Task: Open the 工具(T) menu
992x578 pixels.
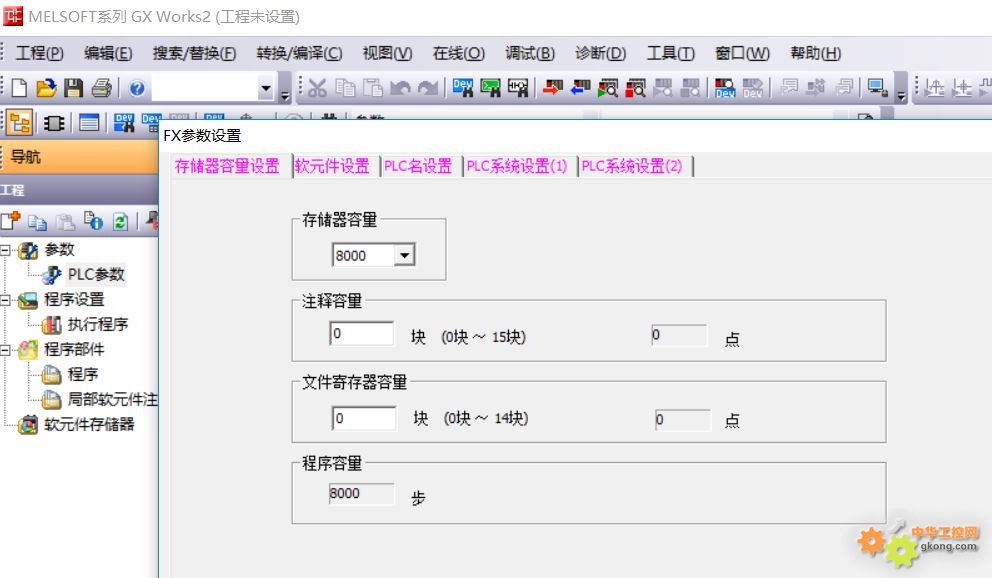Action: pos(671,53)
